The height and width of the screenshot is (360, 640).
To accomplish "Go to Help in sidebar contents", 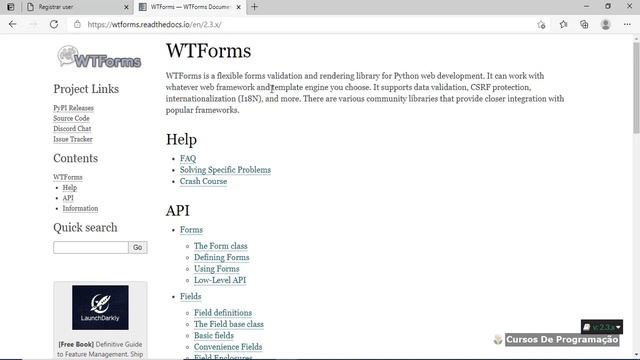I will click(x=70, y=188).
